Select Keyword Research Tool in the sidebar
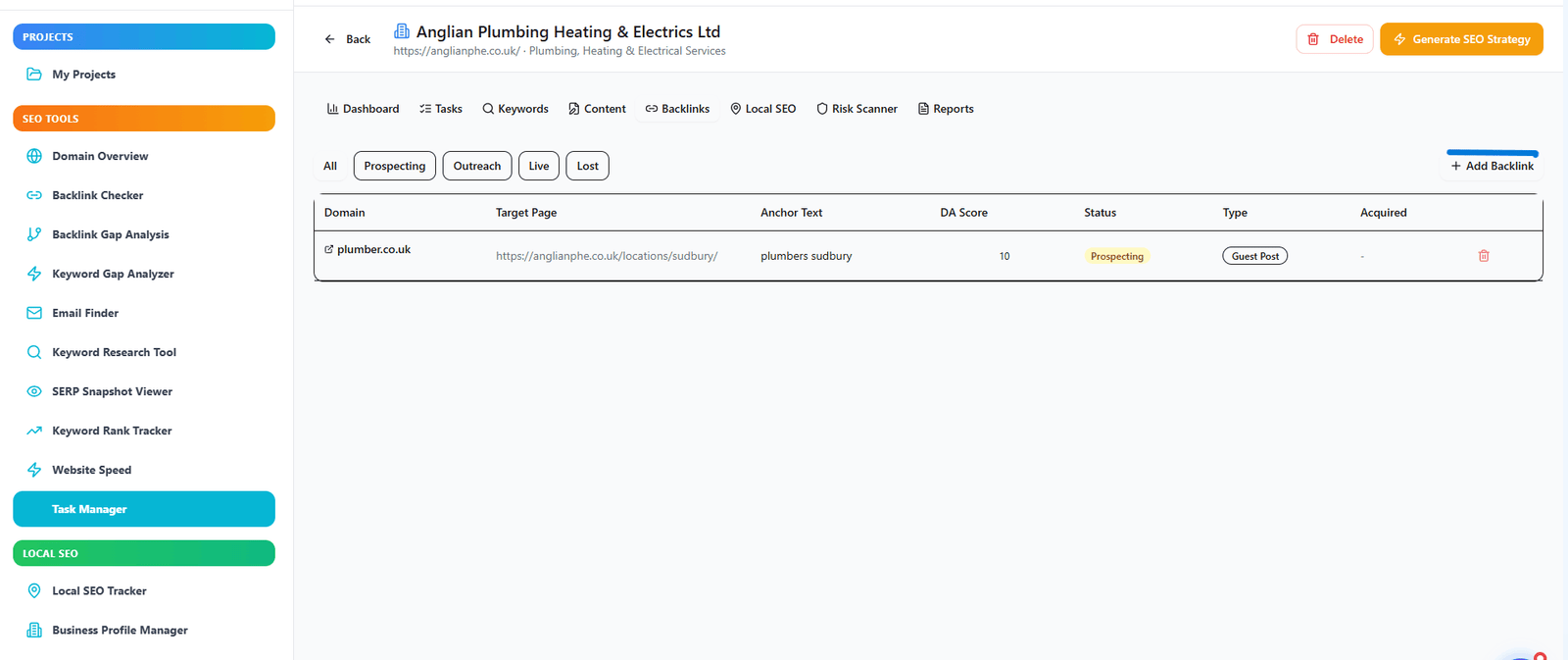The image size is (1568, 660). [x=144, y=352]
